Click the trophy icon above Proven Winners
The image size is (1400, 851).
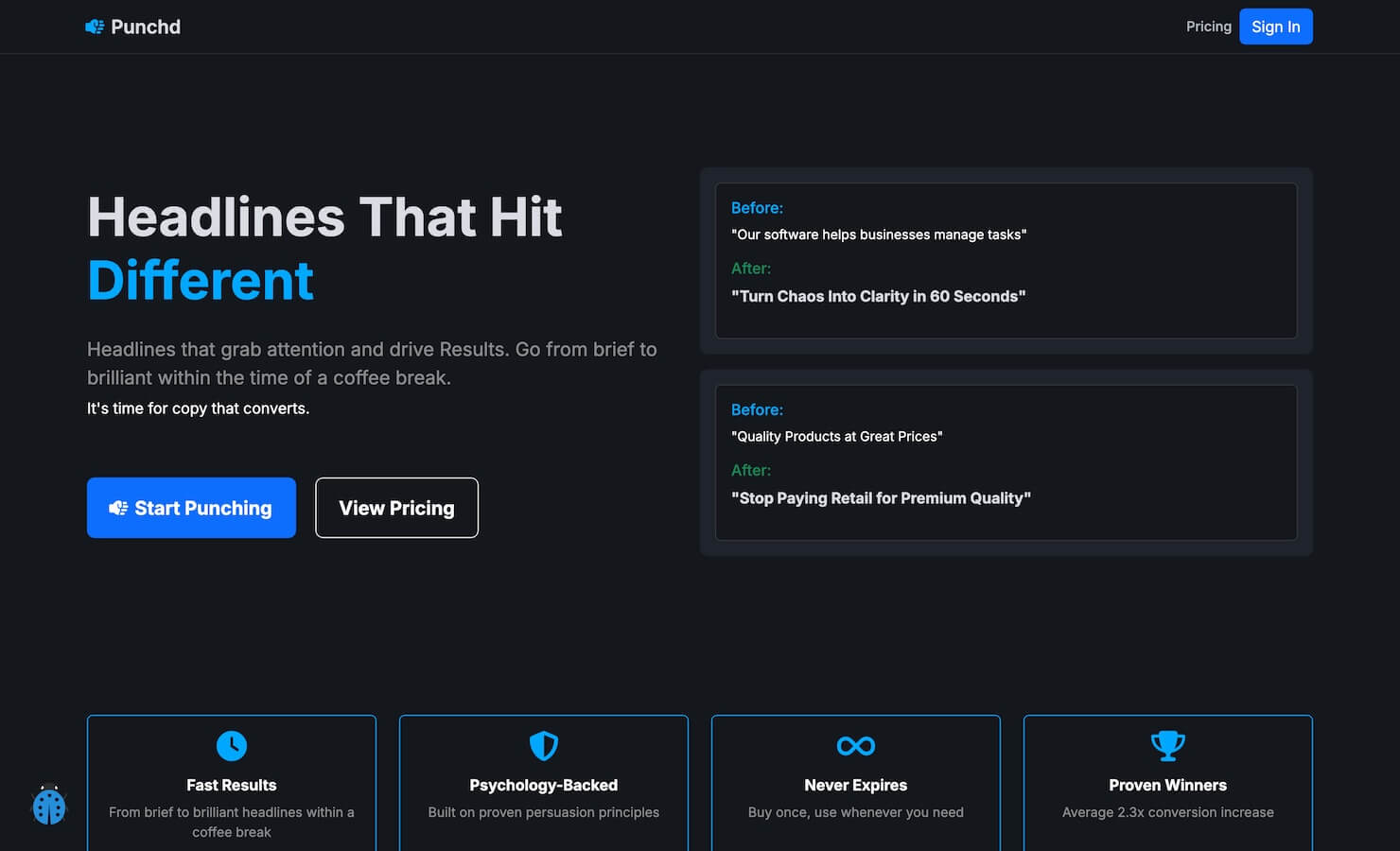1168,746
